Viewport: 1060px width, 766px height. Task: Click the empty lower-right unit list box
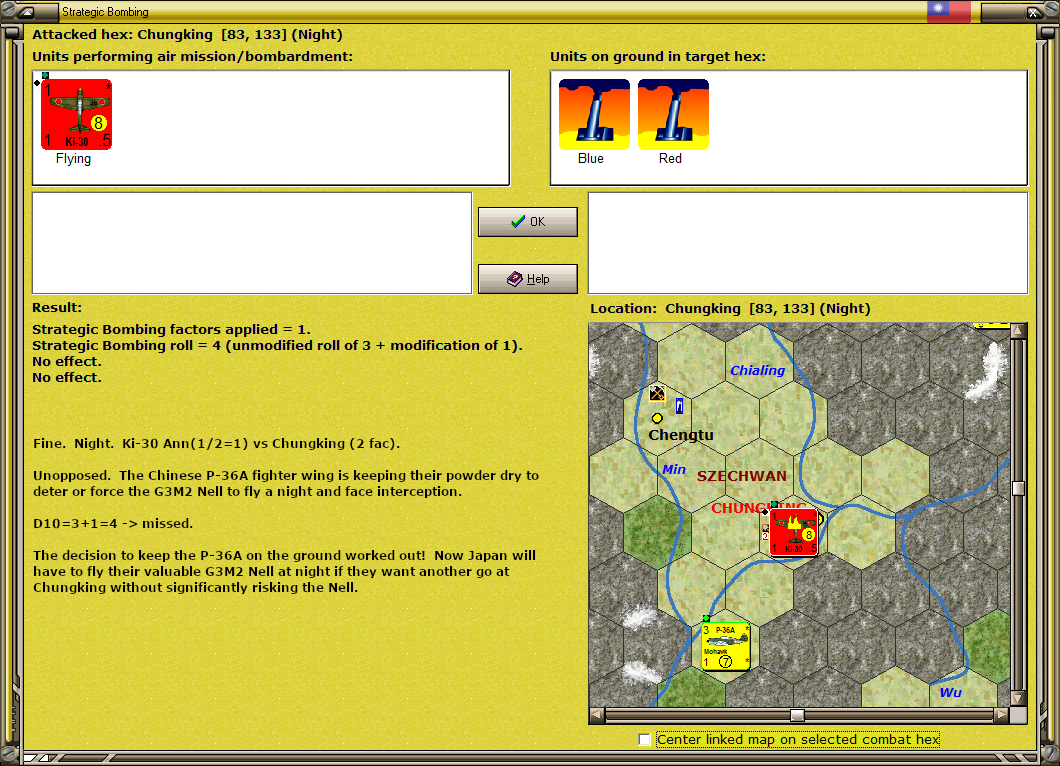(808, 243)
